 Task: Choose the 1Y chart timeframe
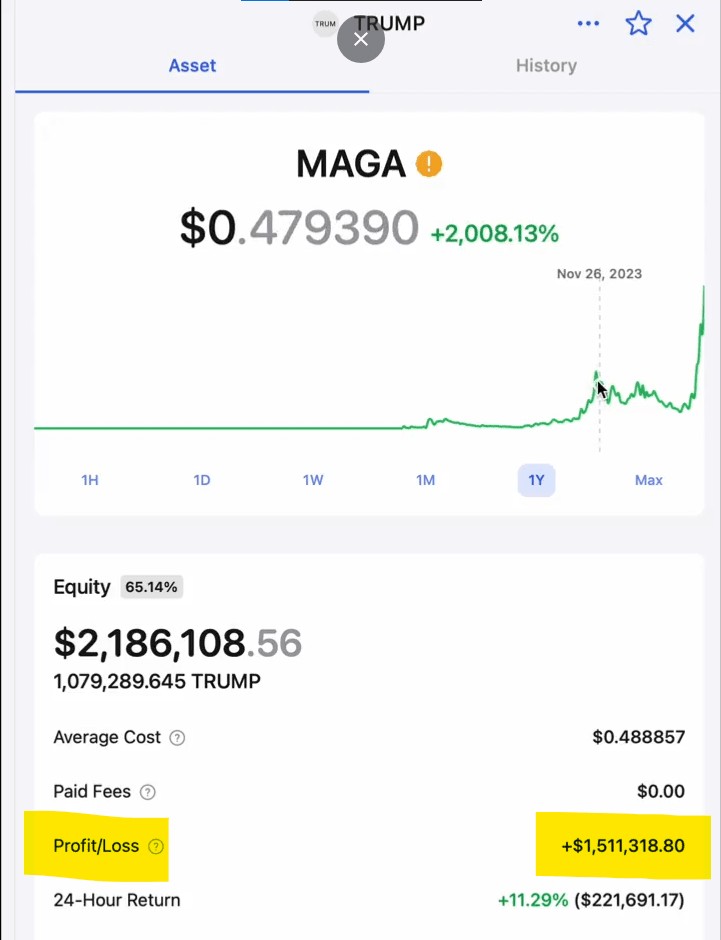pos(536,480)
